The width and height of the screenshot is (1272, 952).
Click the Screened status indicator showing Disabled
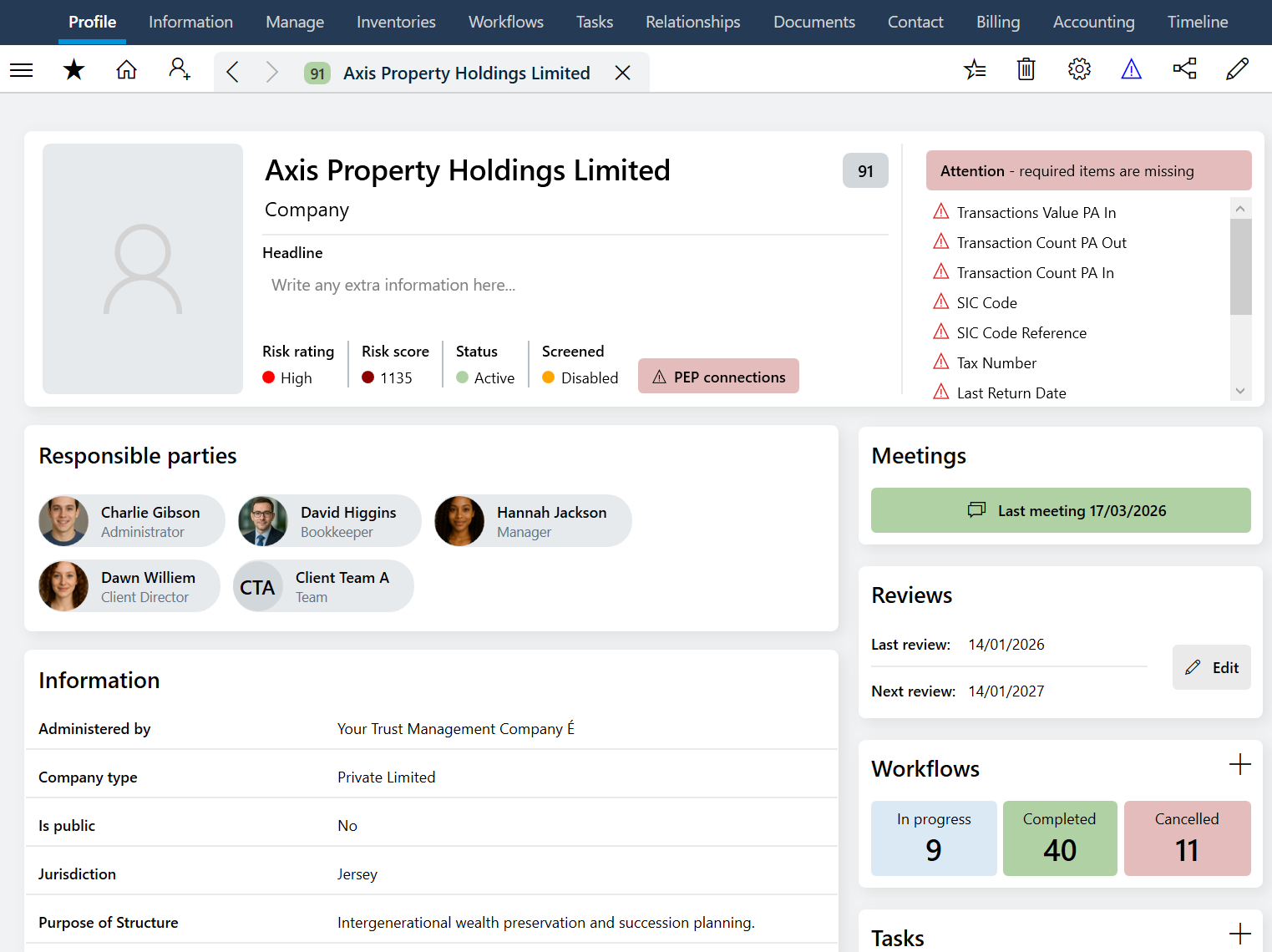579,377
